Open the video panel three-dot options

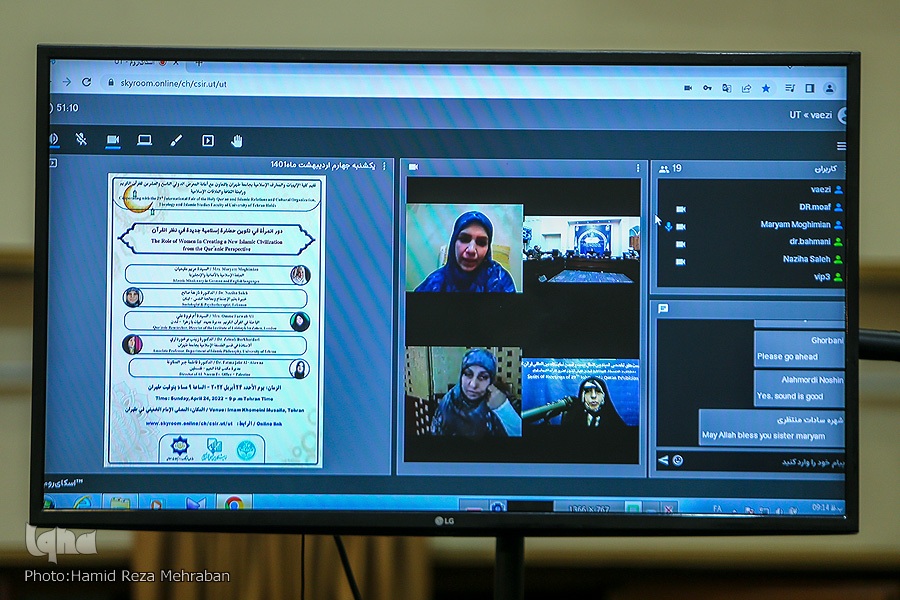(x=637, y=167)
